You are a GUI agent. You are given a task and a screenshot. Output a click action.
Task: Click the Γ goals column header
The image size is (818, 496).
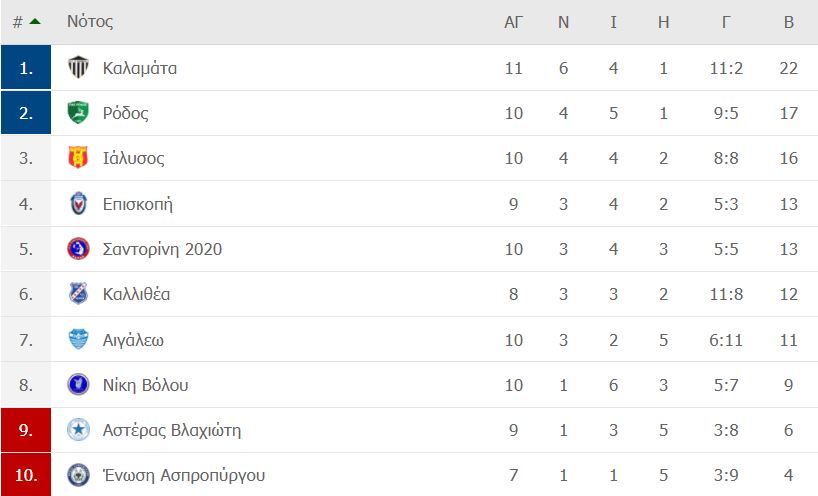(726, 22)
